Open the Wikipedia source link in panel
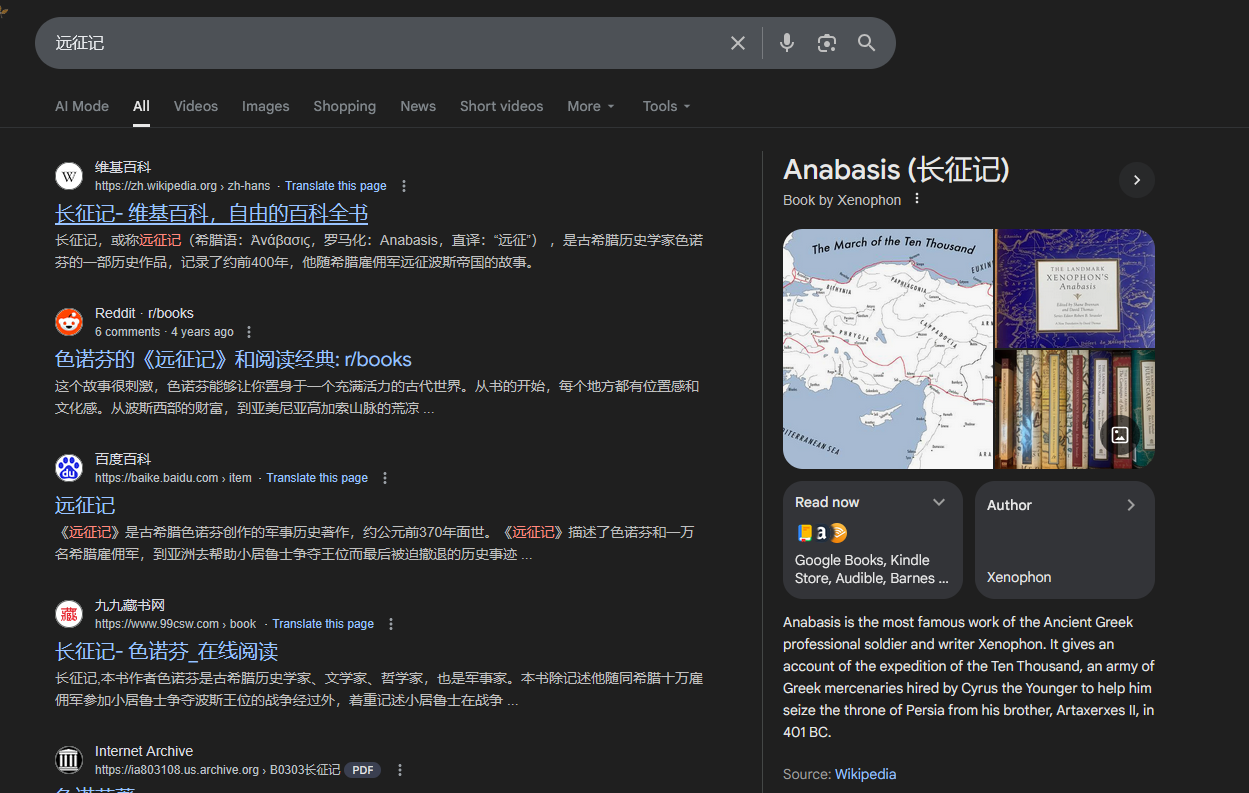 click(x=866, y=774)
